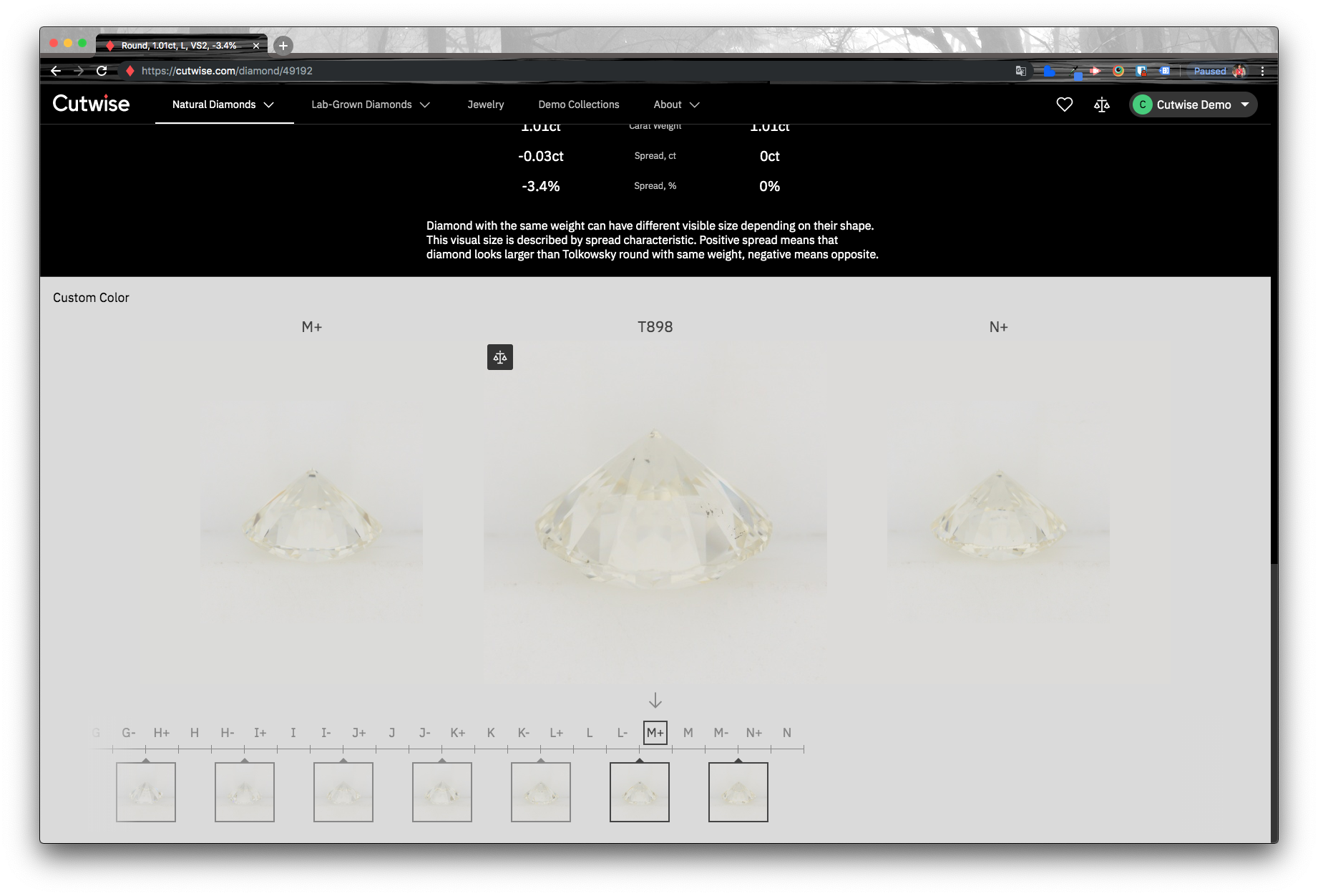Select the K color grade on scale
Image resolution: width=1318 pixels, height=896 pixels.
click(491, 733)
